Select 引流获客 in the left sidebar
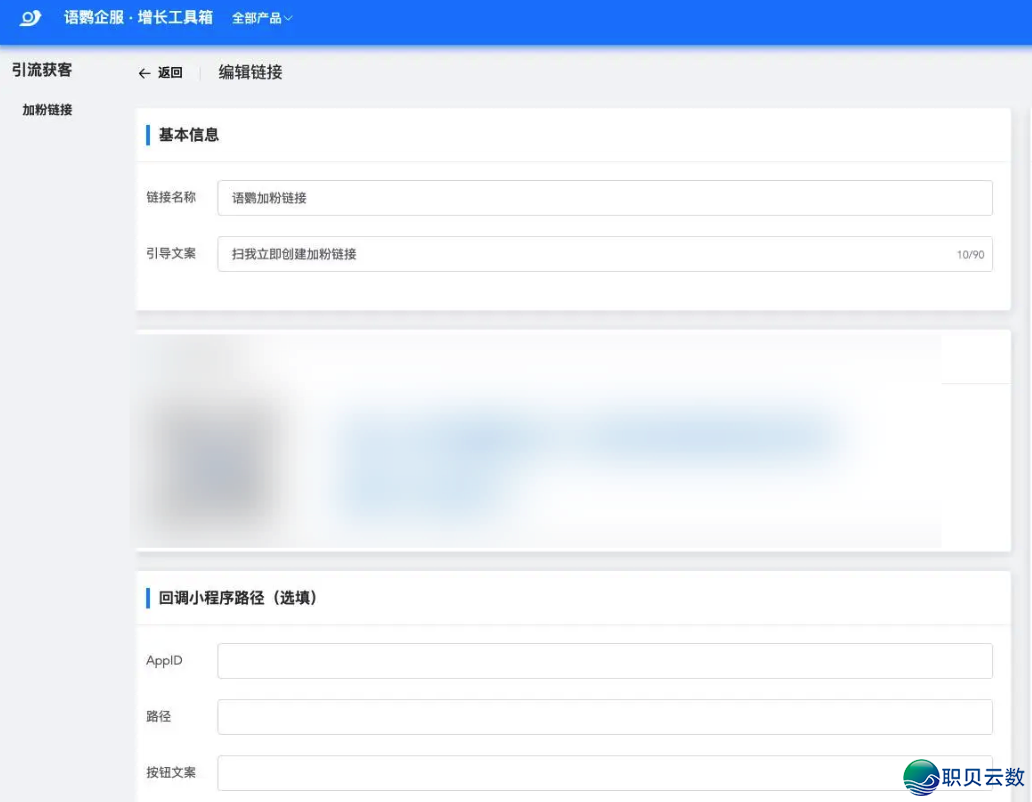1032x802 pixels. (42, 70)
